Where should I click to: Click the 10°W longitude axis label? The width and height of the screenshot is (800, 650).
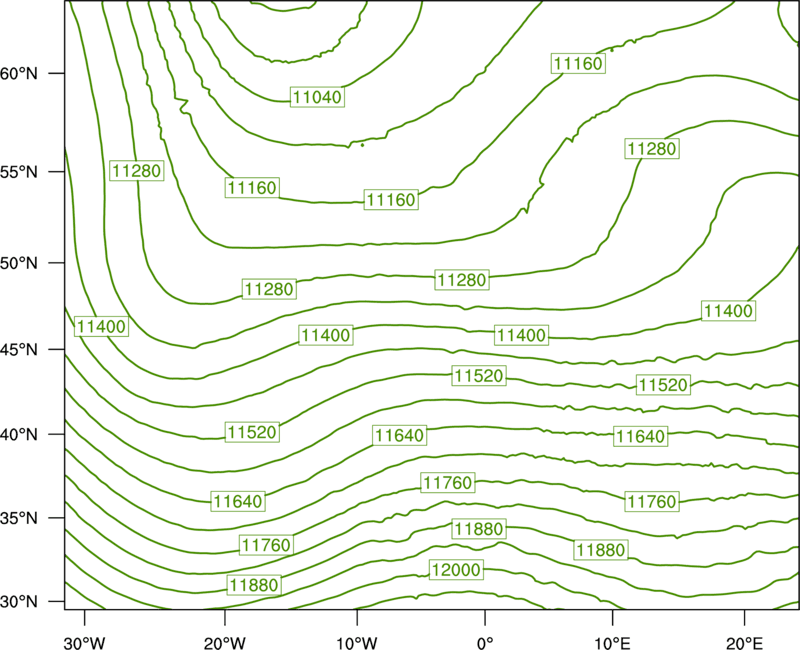coord(357,643)
